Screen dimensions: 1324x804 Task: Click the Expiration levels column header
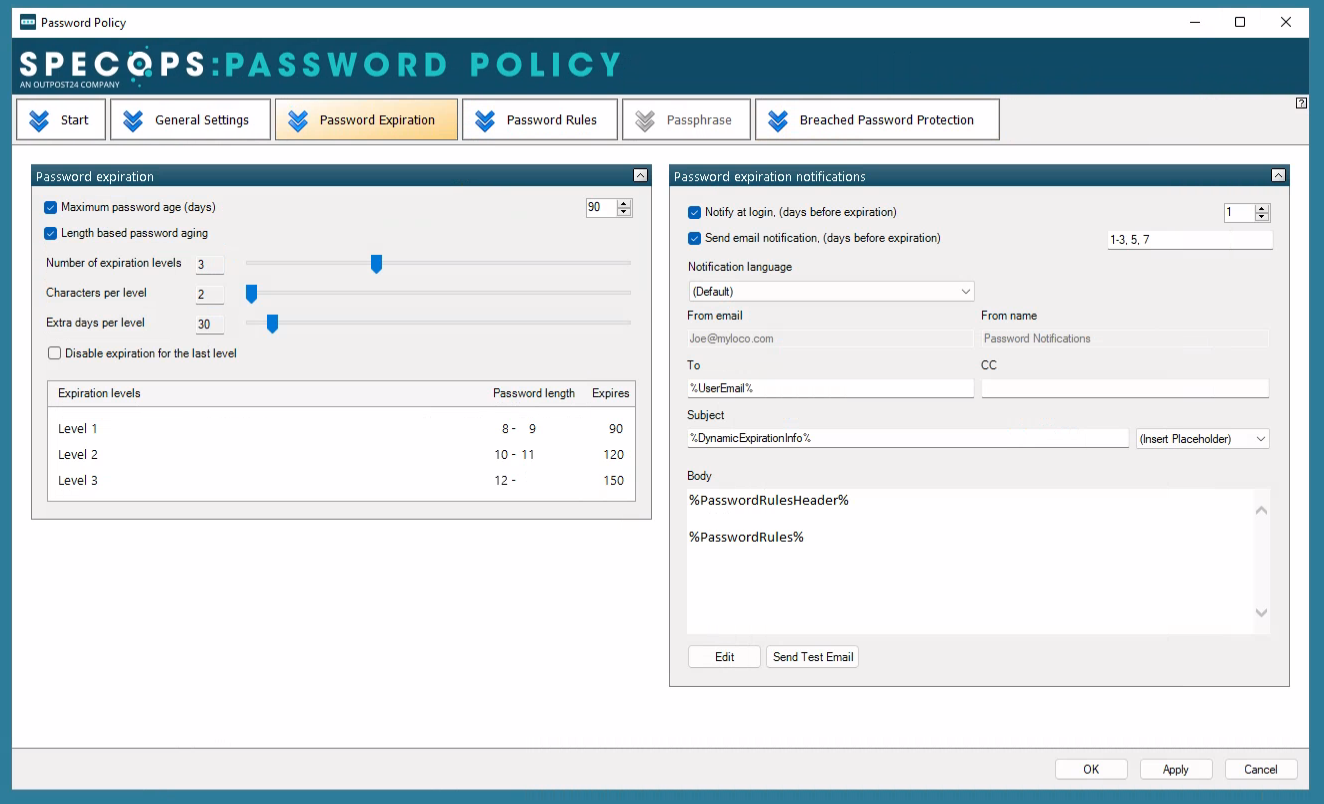(99, 393)
